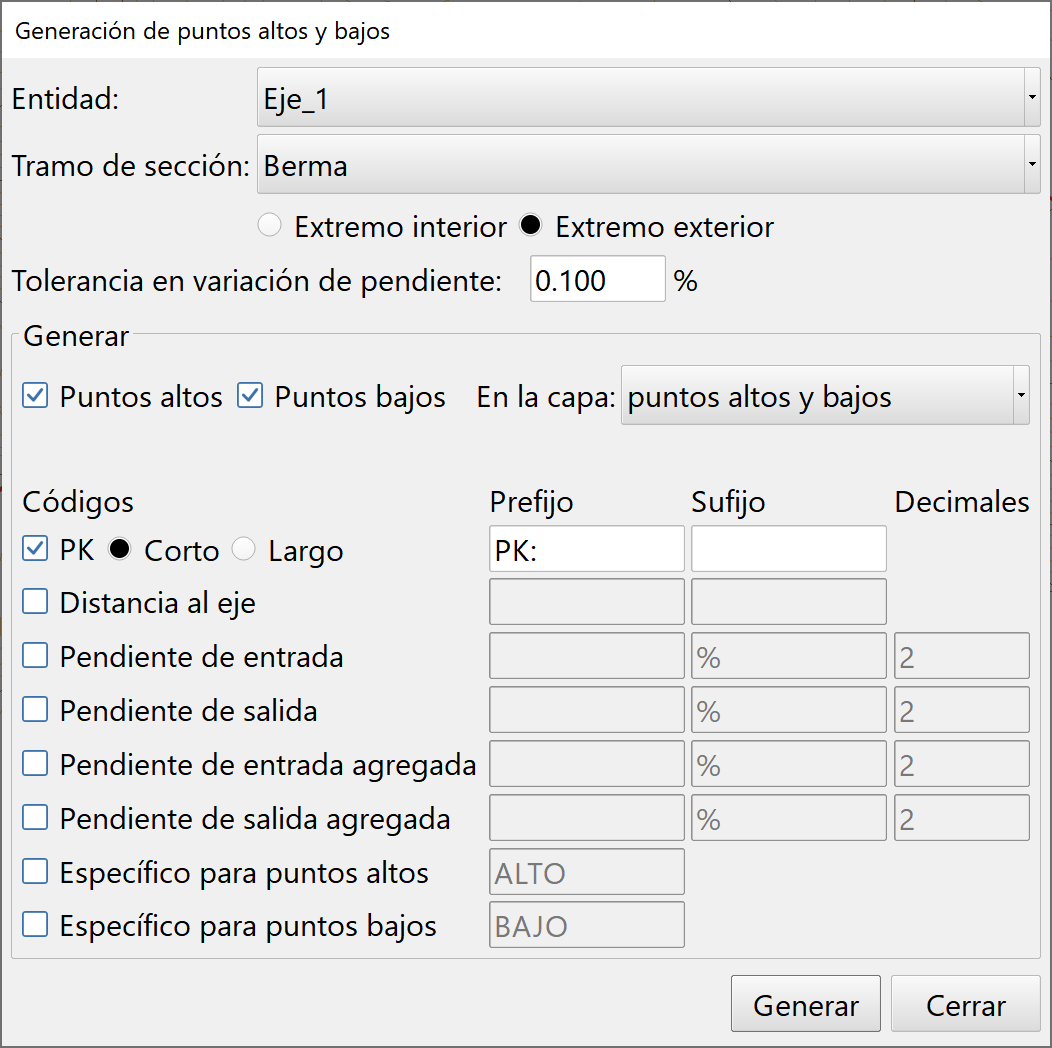Check Pendiente de salida agregada

pos(35,817)
